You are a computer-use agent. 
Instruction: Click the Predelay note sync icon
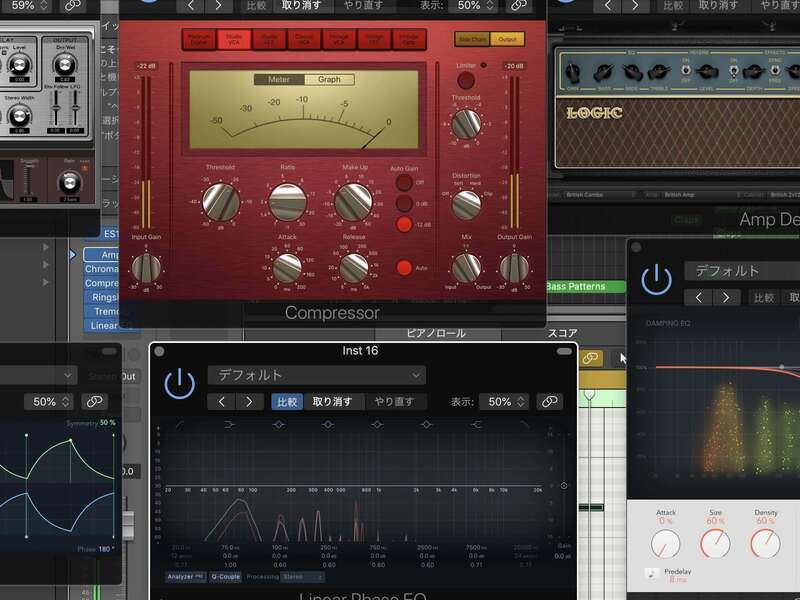tap(652, 572)
